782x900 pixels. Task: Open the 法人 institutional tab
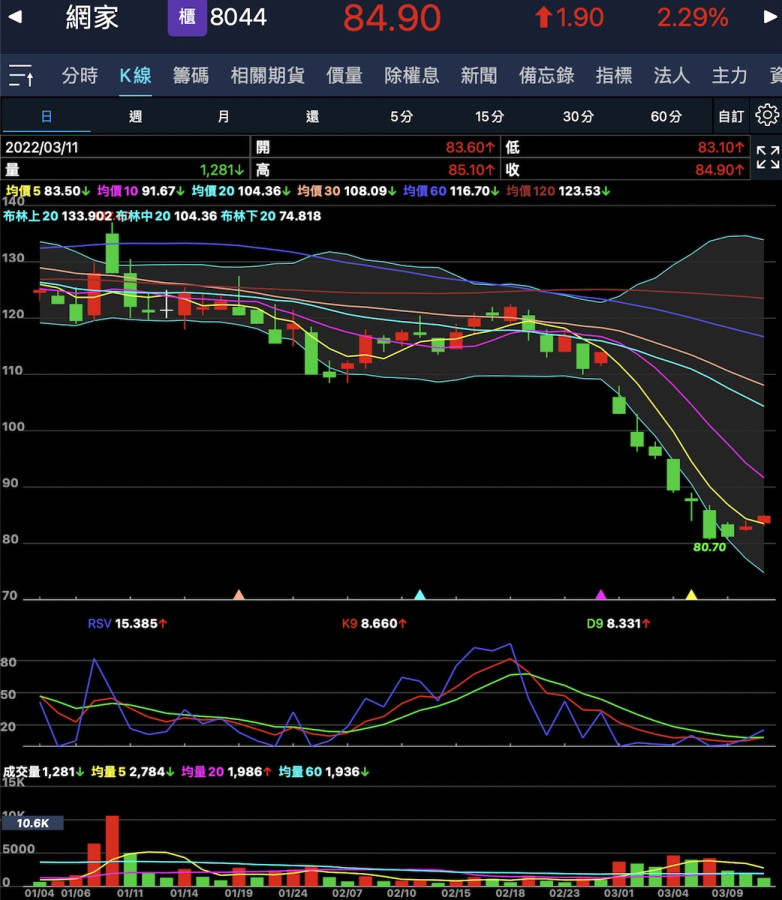(671, 75)
